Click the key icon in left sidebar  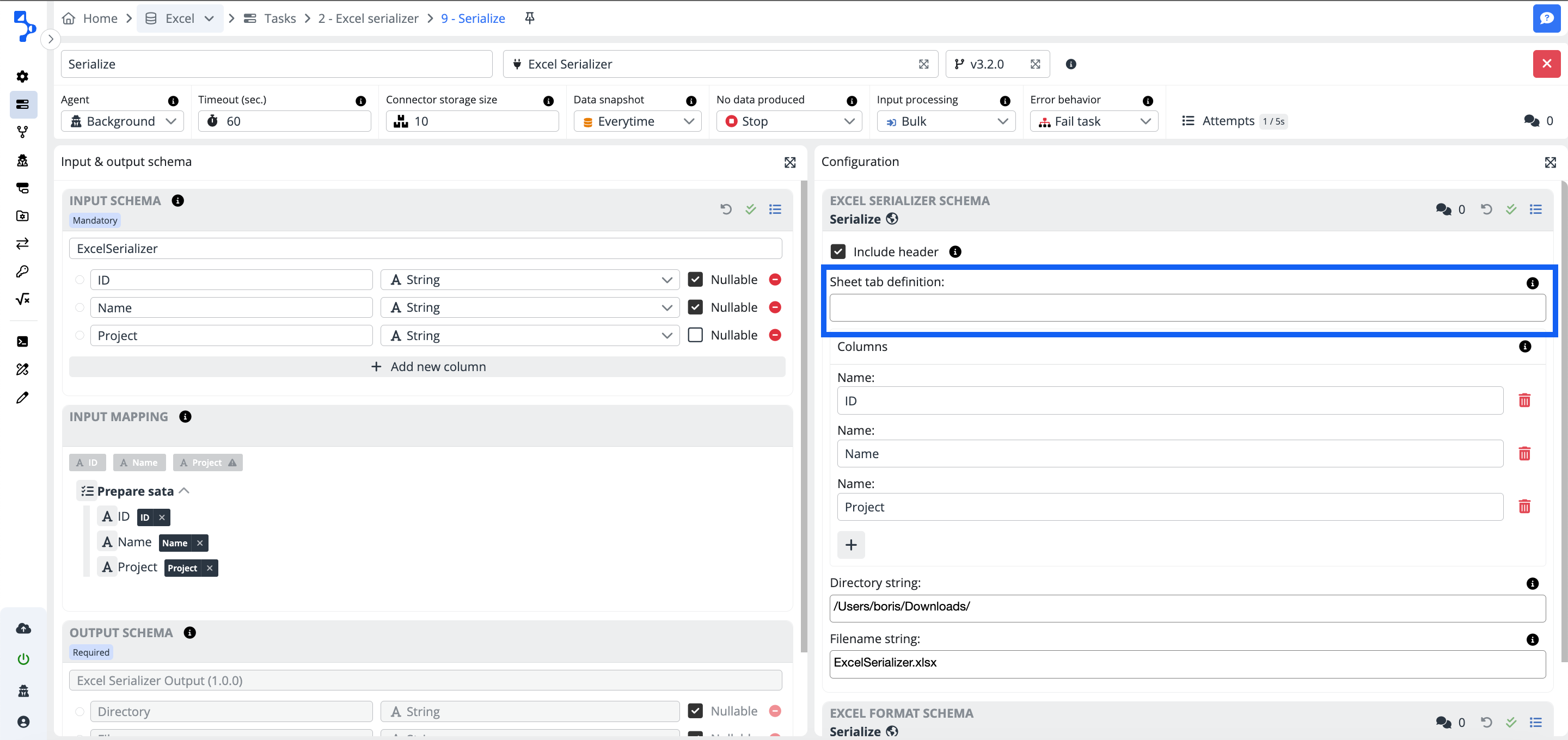point(22,272)
